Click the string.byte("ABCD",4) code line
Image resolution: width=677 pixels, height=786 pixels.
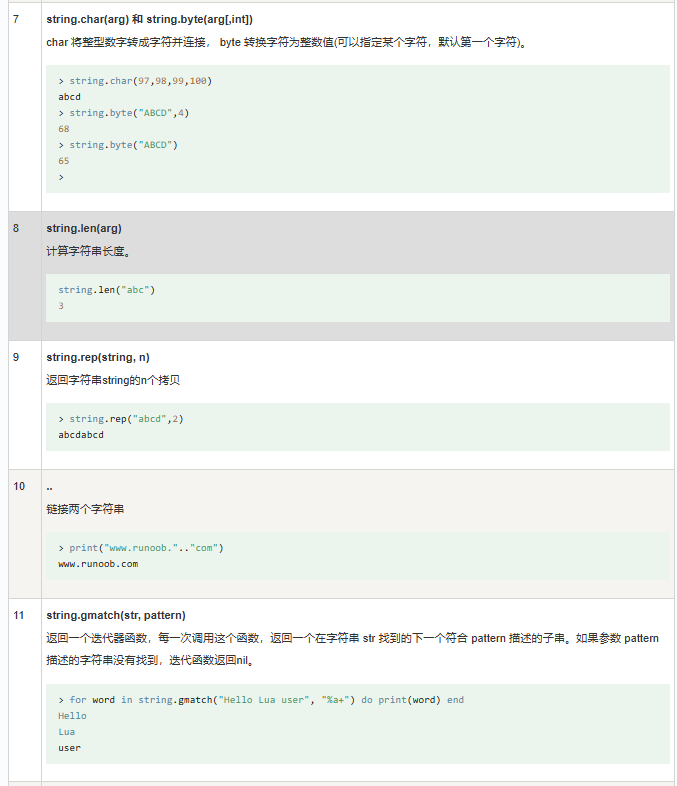(124, 113)
